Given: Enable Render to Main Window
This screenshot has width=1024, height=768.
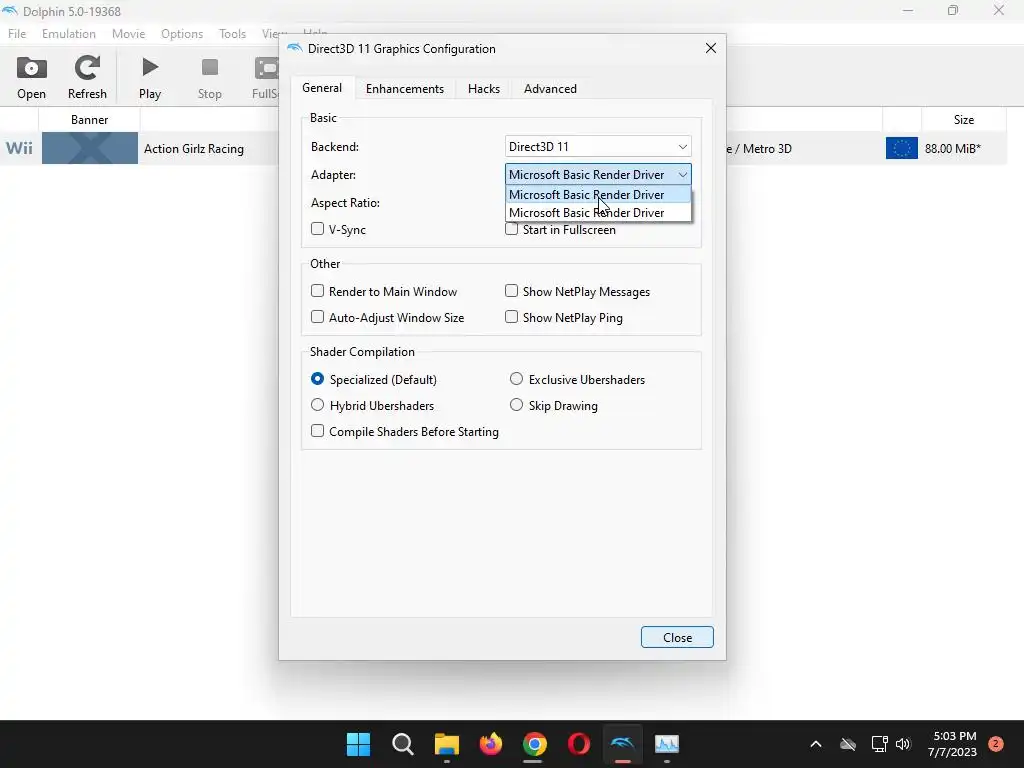Looking at the screenshot, I should (x=317, y=291).
